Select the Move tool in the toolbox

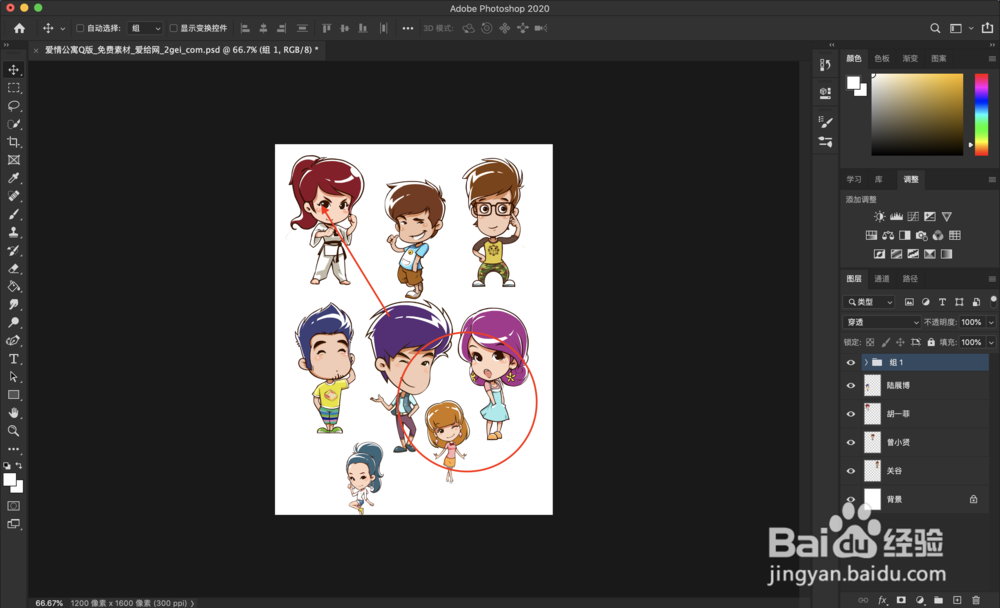(x=13, y=70)
